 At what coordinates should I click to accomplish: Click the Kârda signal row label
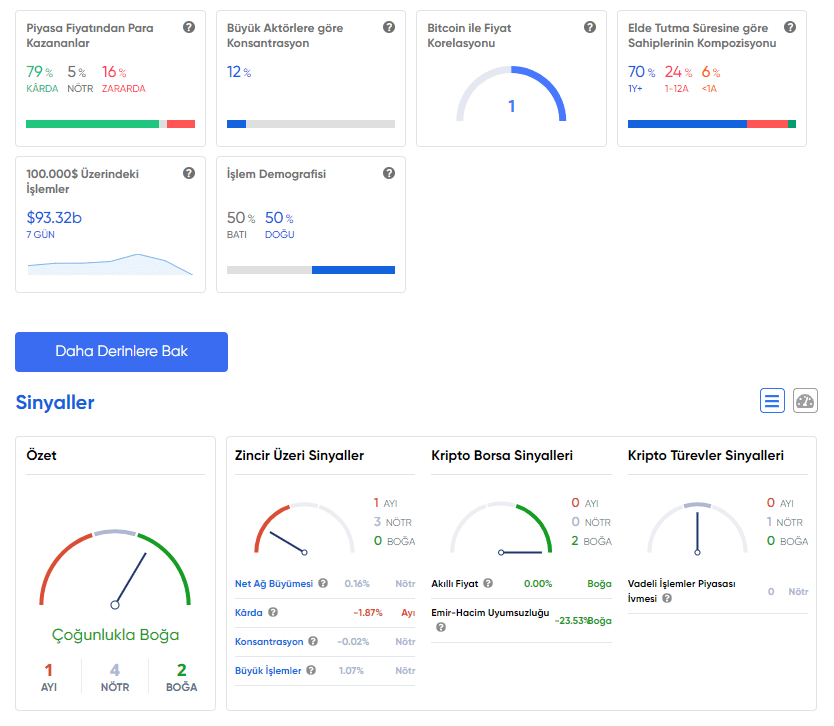tap(248, 612)
